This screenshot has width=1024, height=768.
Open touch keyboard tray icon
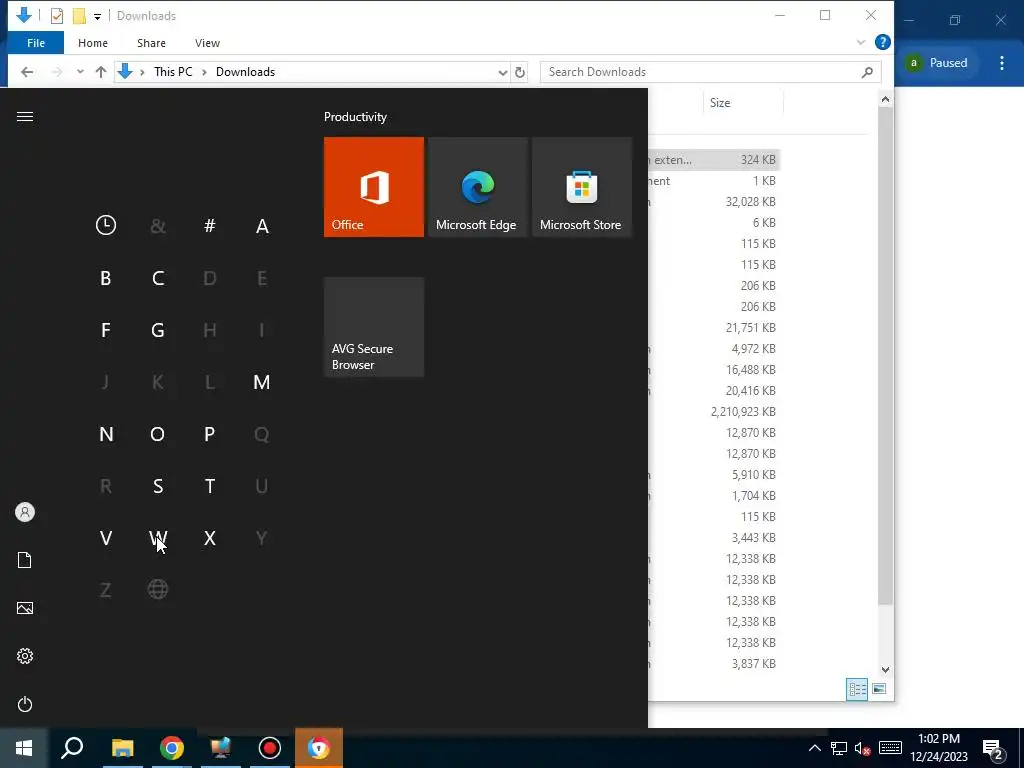[890, 748]
